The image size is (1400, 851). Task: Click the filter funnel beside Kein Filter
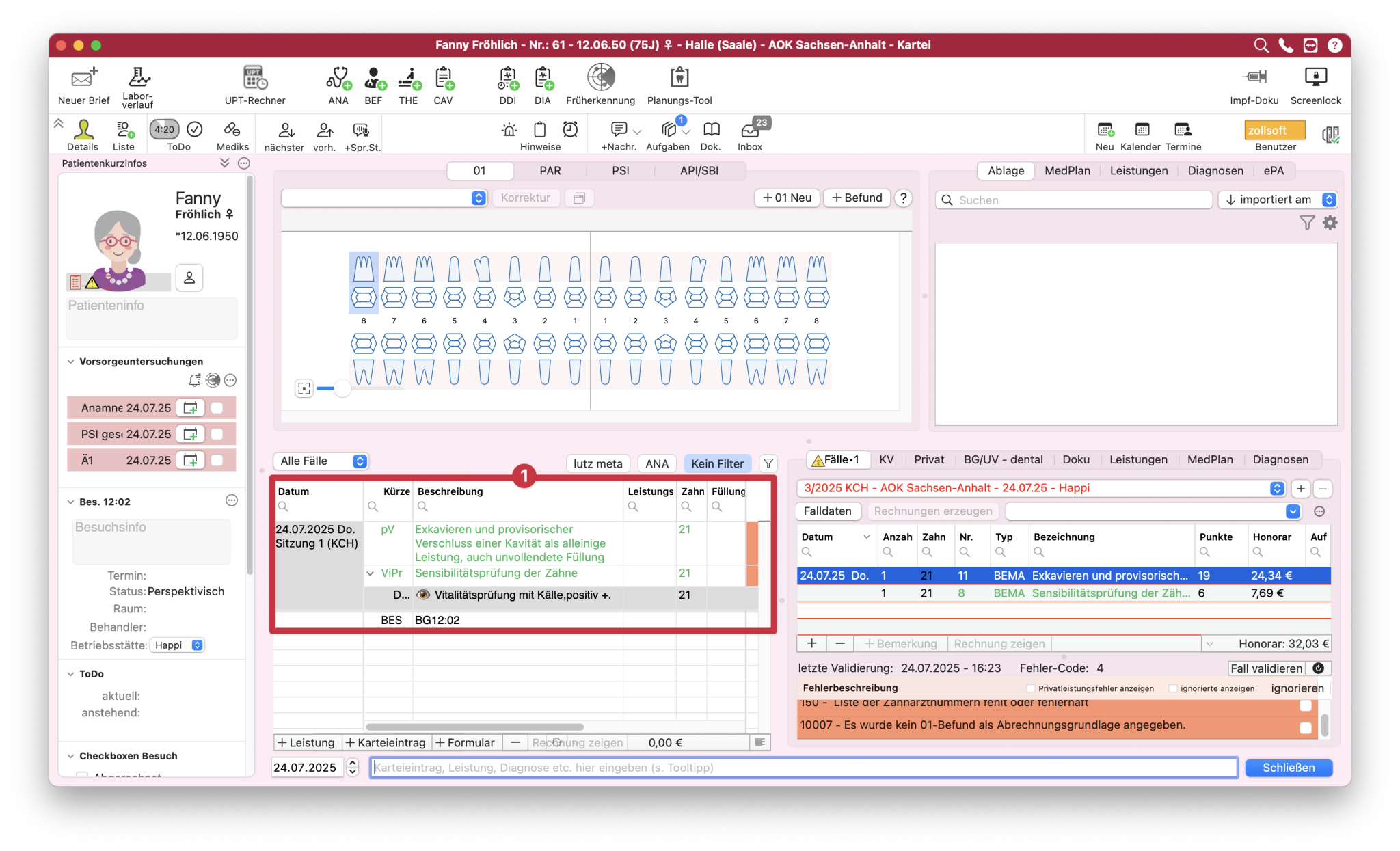768,463
